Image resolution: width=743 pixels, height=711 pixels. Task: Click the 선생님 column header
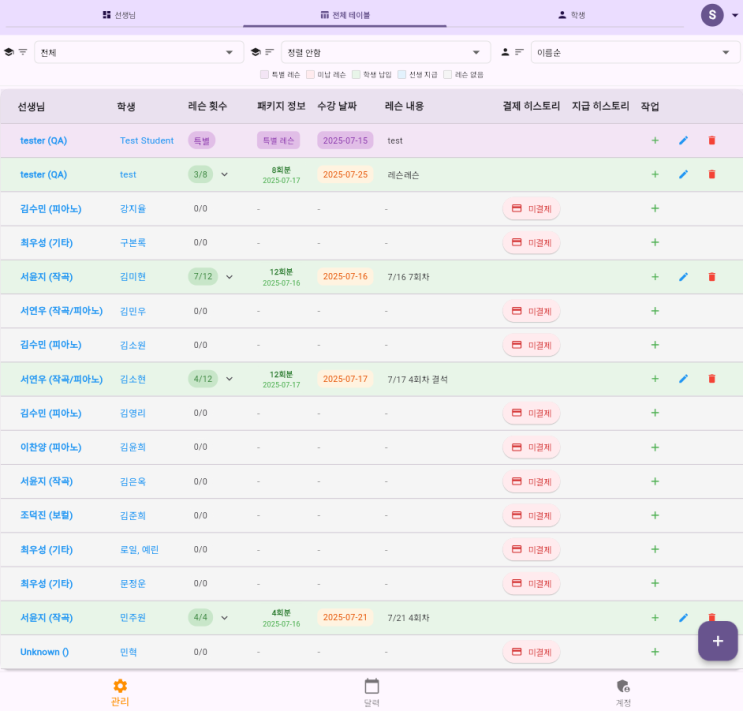(31, 107)
